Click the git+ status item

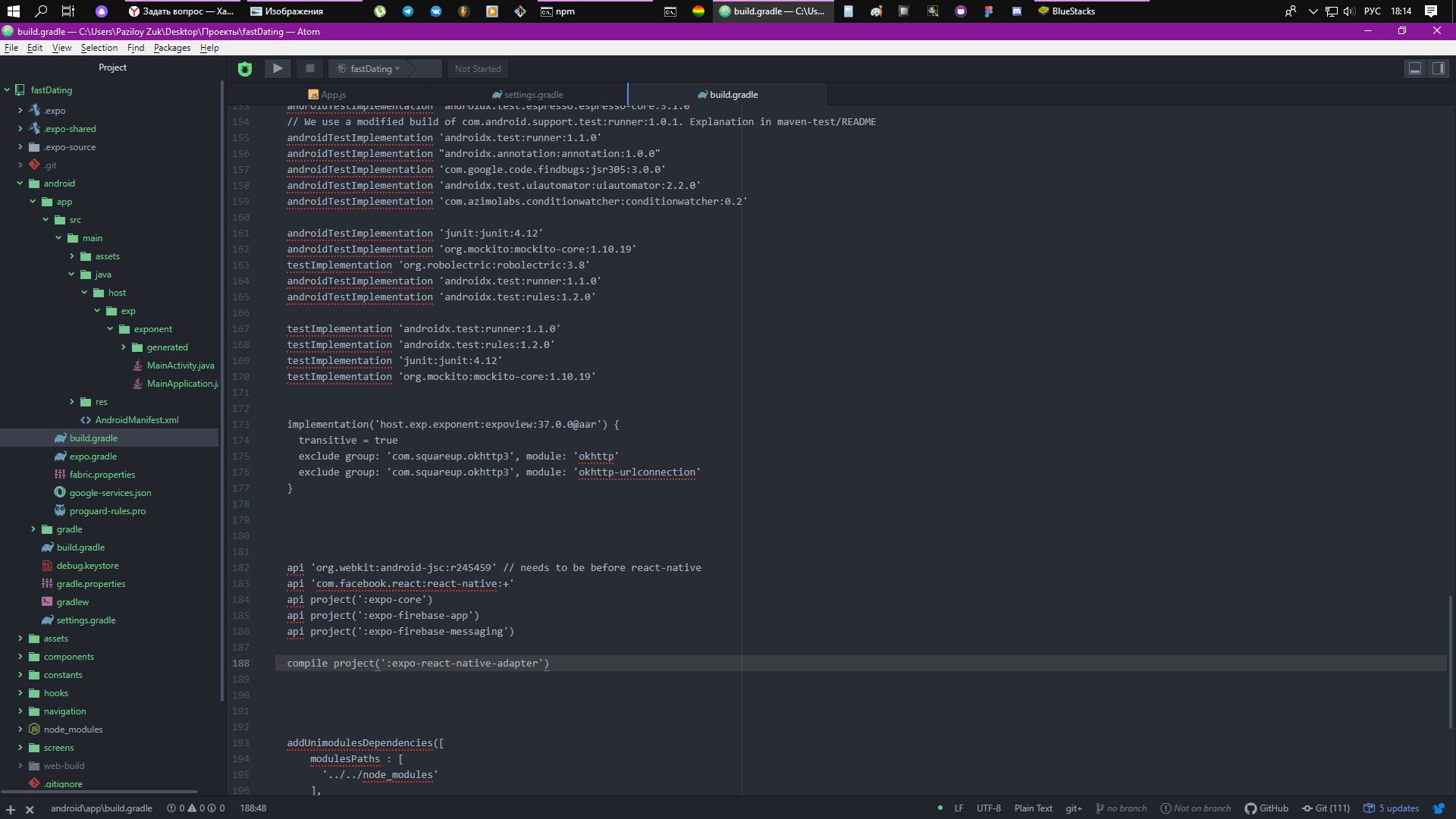(1074, 808)
